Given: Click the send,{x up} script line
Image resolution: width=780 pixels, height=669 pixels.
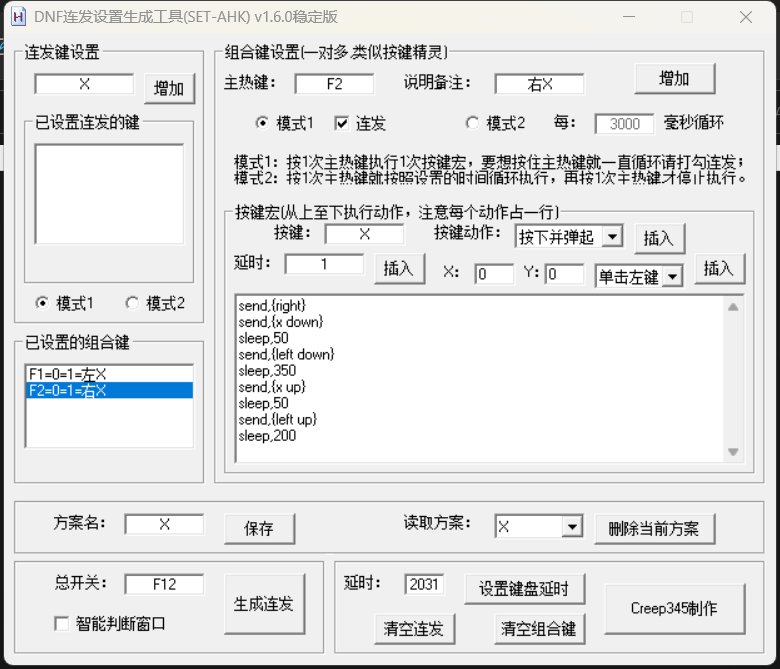Looking at the screenshot, I should tap(272, 386).
